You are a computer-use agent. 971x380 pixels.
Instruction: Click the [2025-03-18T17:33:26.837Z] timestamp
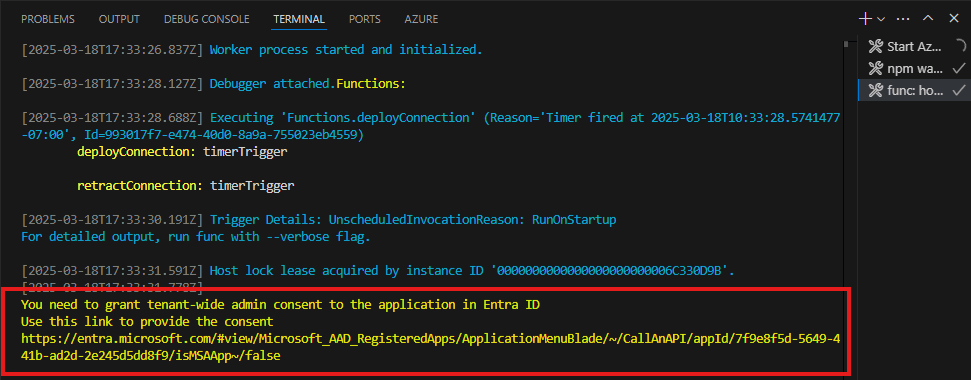click(x=112, y=50)
